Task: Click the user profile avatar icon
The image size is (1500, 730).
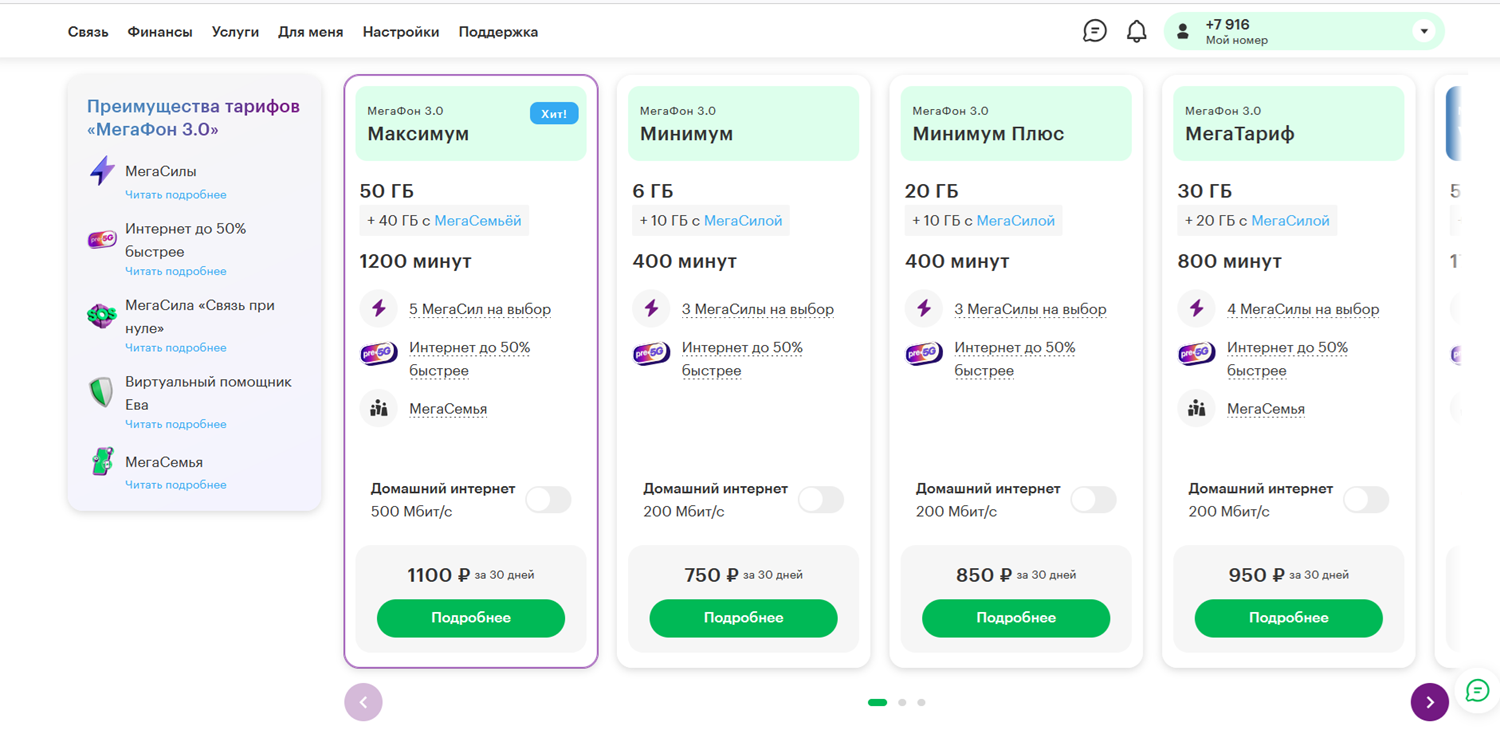Action: (1183, 31)
